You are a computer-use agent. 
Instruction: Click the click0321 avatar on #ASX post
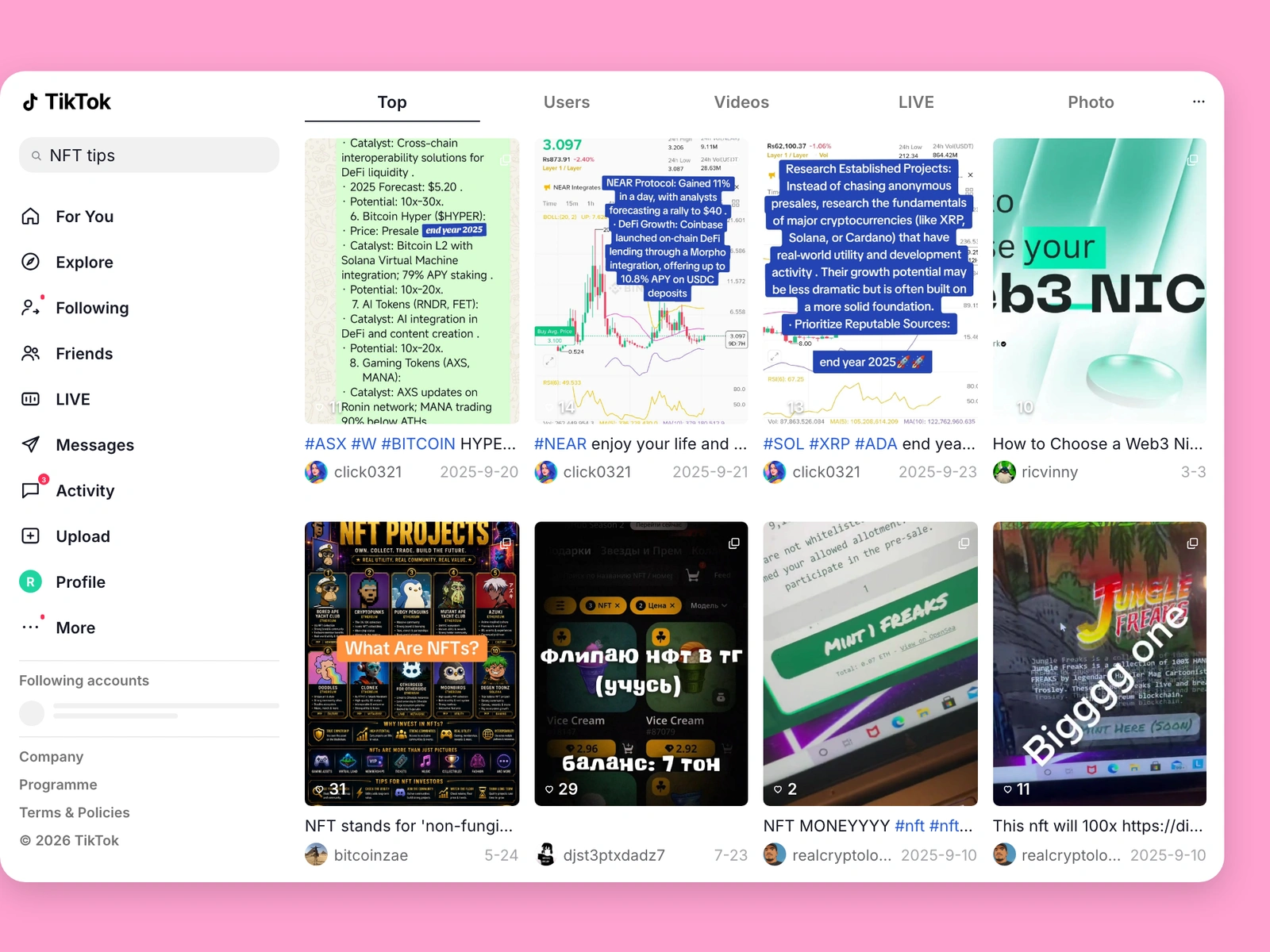[316, 472]
